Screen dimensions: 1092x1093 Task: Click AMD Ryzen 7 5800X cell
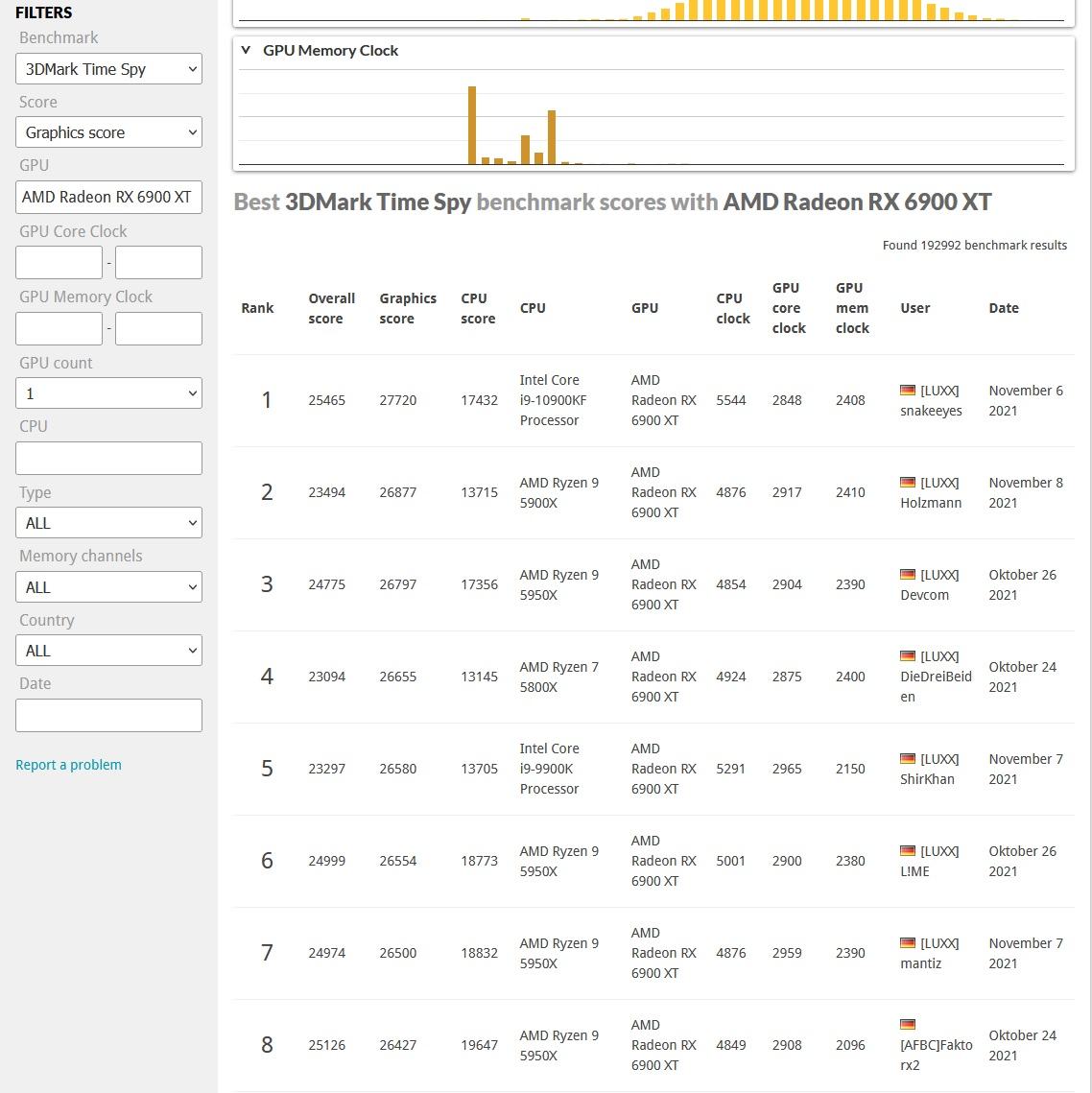coord(558,677)
